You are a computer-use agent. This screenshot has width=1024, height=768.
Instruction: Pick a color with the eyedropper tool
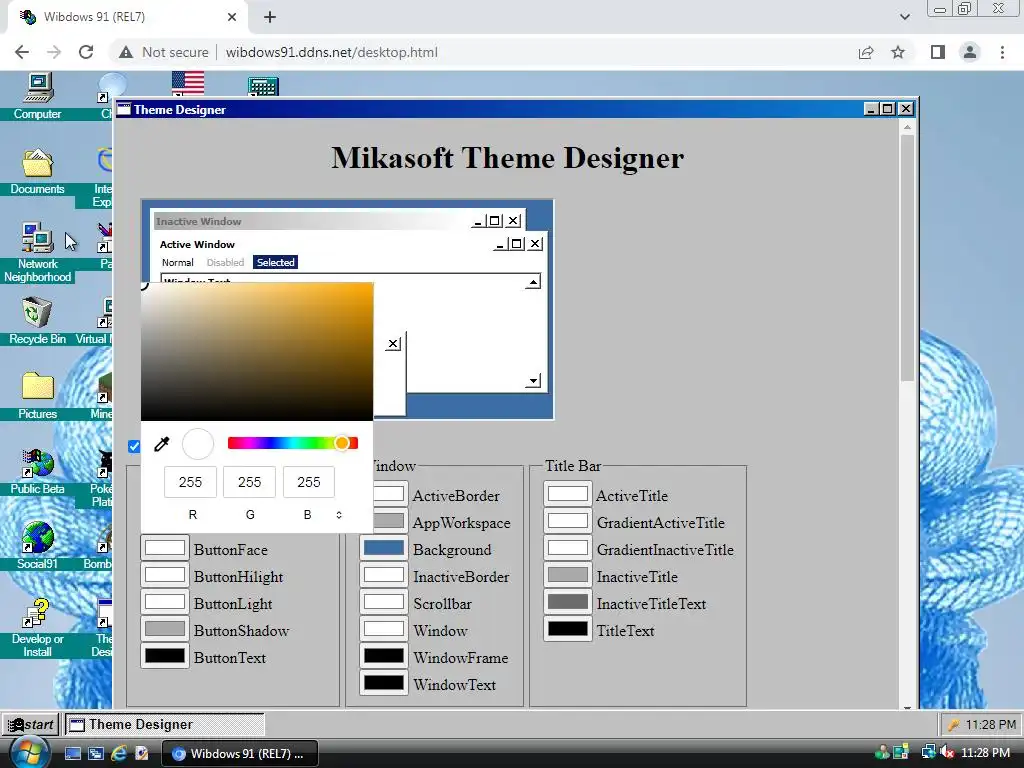[x=161, y=444]
